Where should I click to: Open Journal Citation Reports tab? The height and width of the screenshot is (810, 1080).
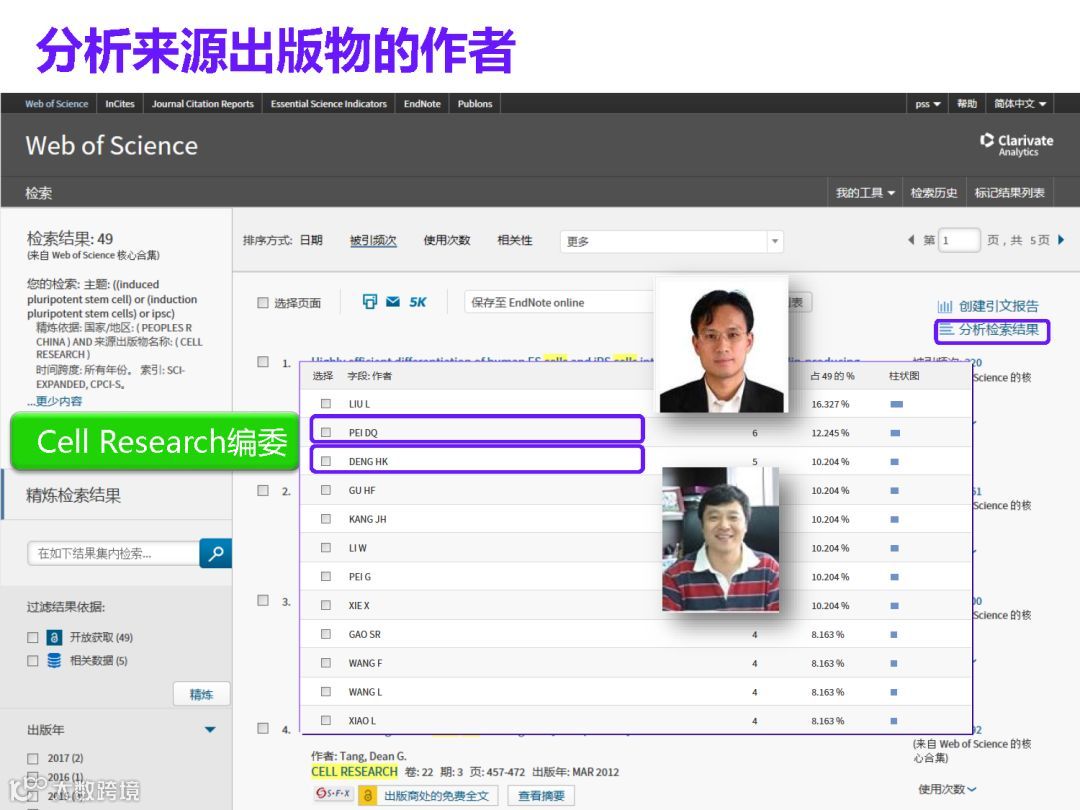(202, 103)
